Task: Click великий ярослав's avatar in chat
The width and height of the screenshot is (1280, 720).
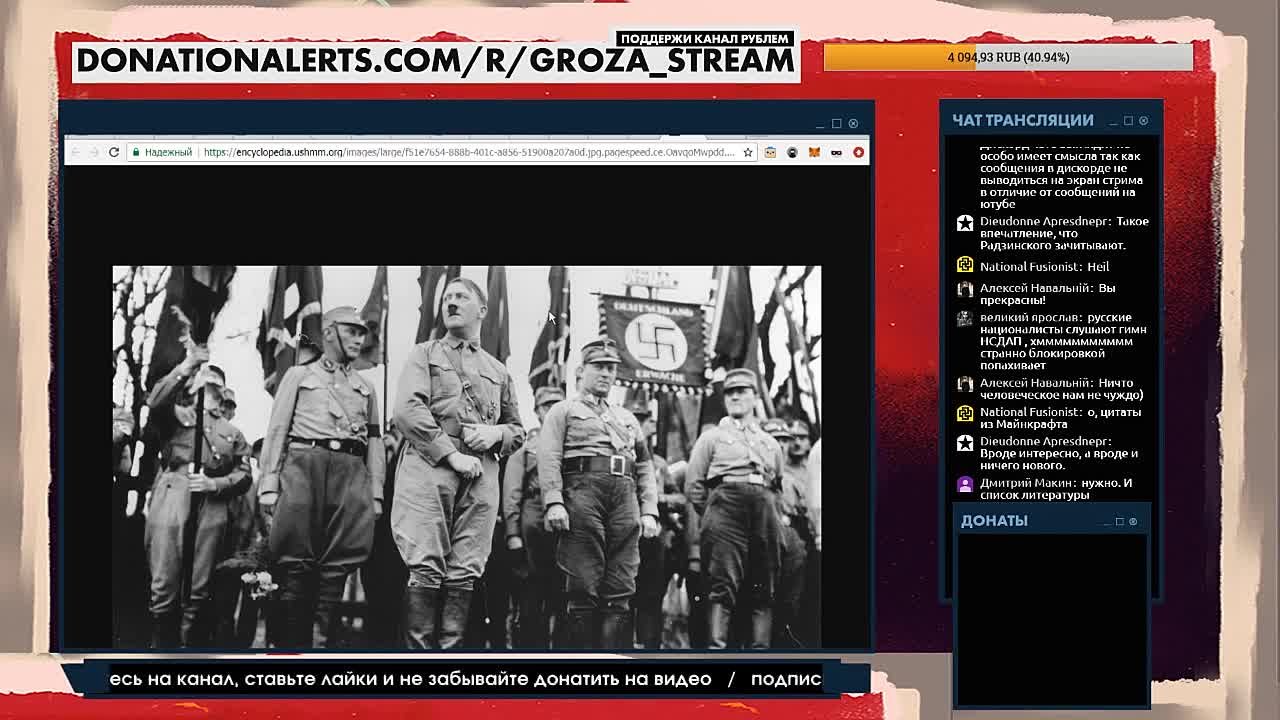Action: [x=965, y=319]
